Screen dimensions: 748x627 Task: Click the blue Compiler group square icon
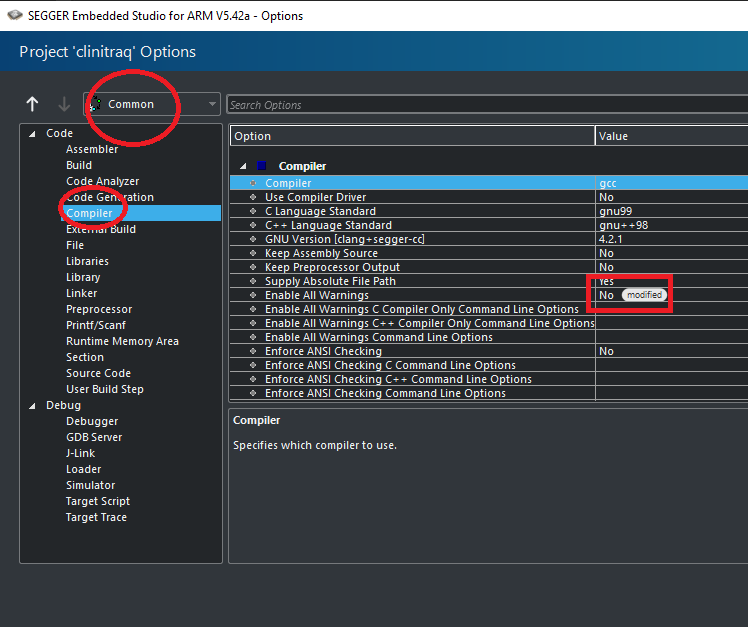coord(261,166)
